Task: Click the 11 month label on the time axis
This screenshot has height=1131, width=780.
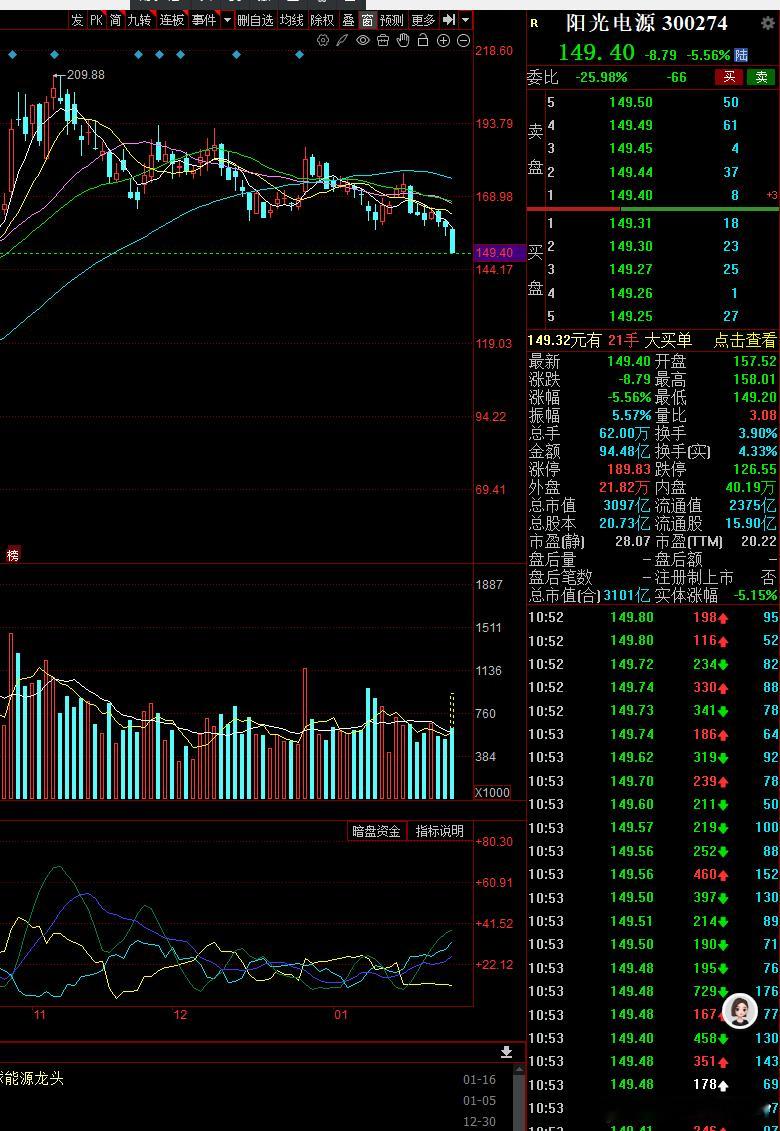Action: point(40,1015)
